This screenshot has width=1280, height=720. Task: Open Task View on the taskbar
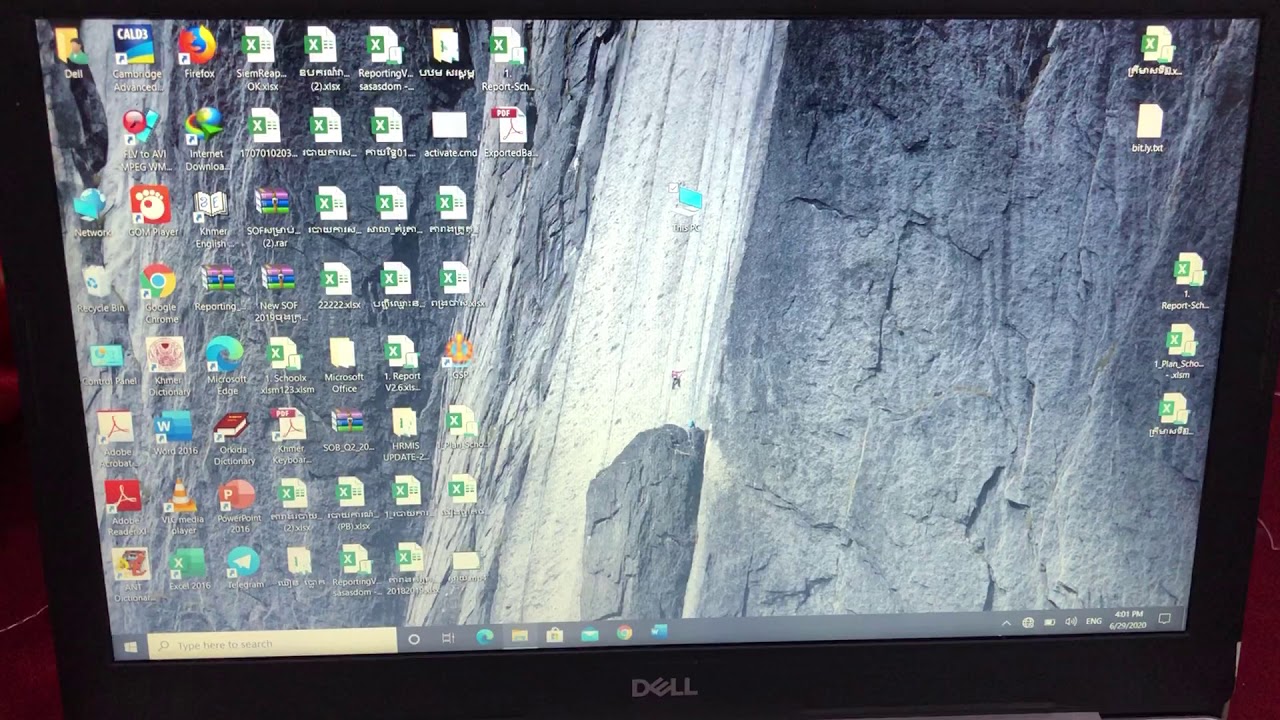[x=448, y=638]
